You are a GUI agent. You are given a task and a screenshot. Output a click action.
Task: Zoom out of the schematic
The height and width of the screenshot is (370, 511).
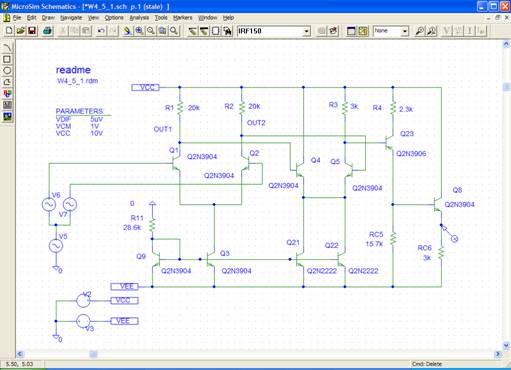coord(151,31)
